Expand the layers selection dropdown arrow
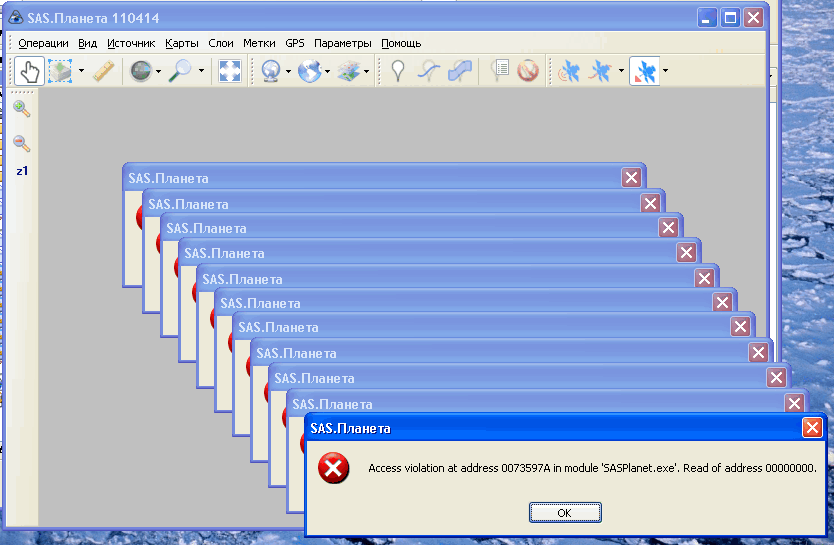The width and height of the screenshot is (834, 545). [x=367, y=71]
